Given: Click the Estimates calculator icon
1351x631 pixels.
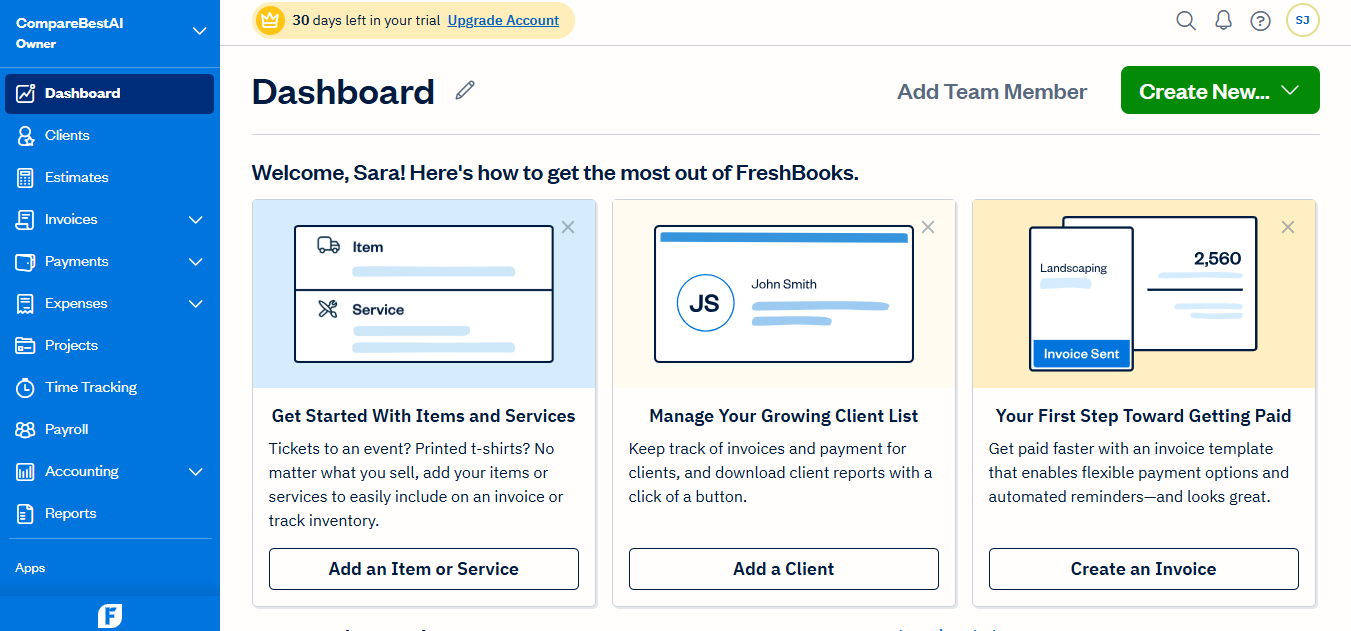Looking at the screenshot, I should pos(26,178).
